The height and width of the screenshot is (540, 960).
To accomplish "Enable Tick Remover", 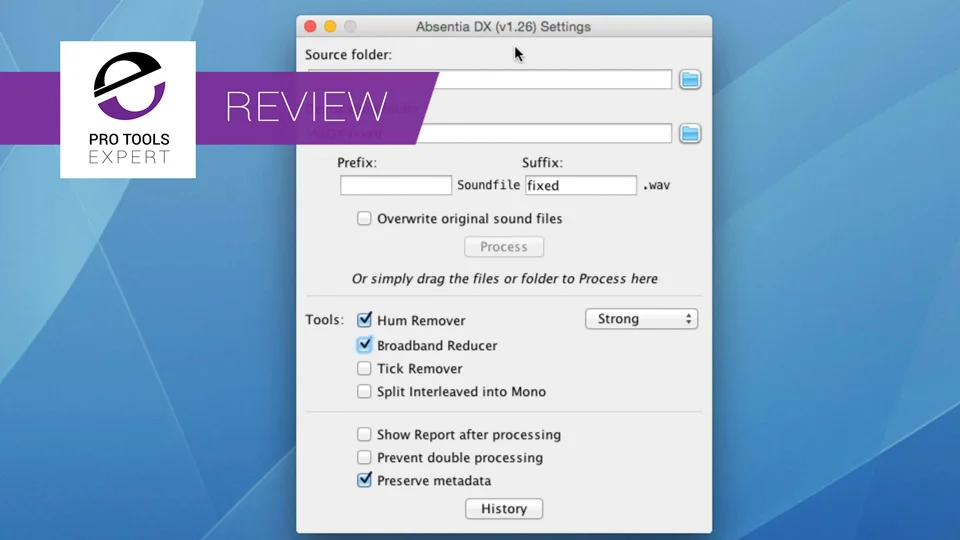I will coord(364,369).
